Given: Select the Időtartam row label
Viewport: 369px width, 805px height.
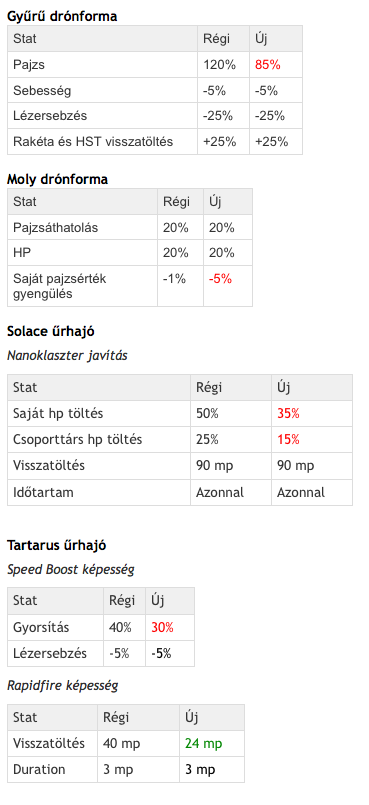Looking at the screenshot, I should [43, 492].
